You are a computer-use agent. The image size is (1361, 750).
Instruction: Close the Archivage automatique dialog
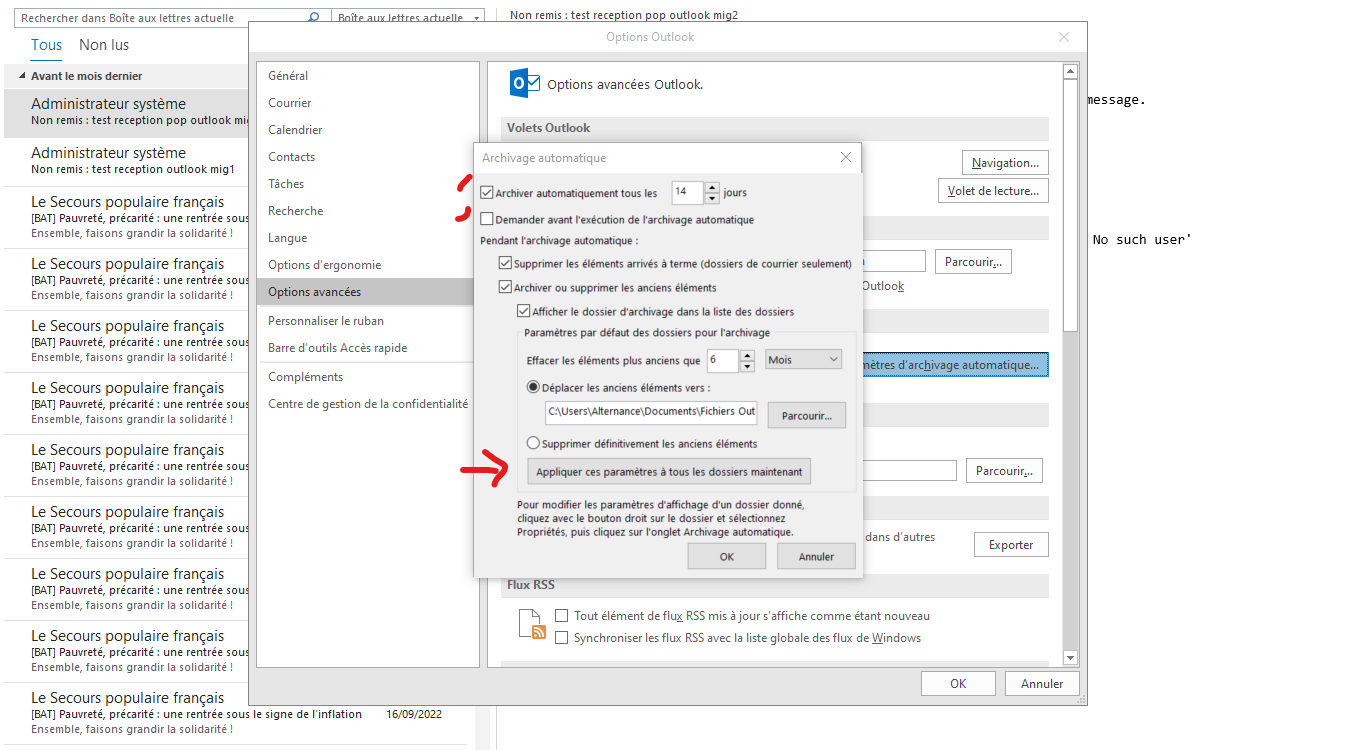[845, 157]
